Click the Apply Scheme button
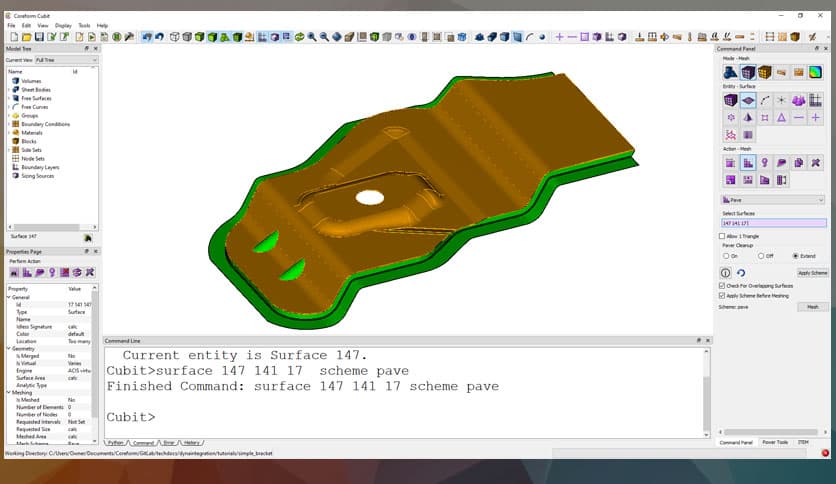The image size is (836, 484). point(813,273)
